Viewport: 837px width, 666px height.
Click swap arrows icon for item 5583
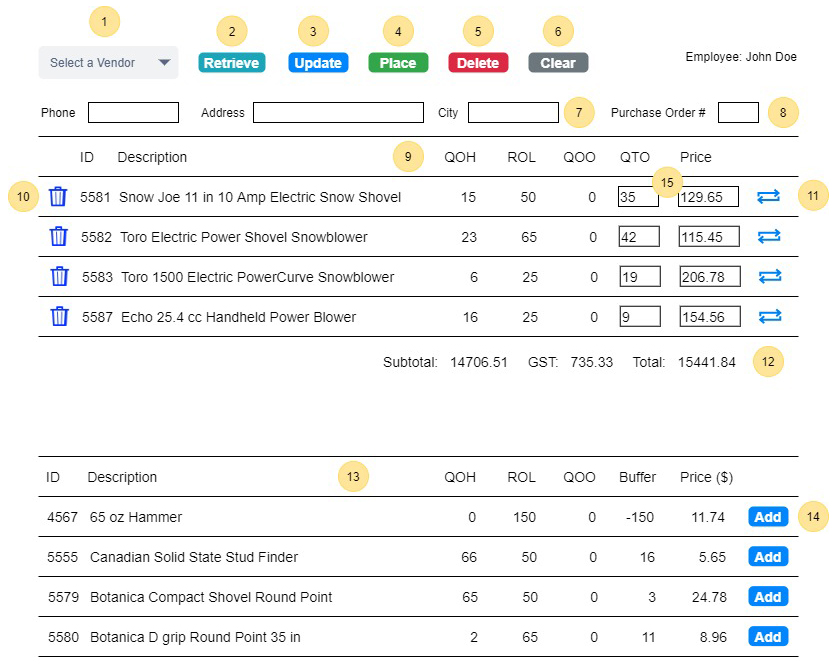[x=769, y=277]
